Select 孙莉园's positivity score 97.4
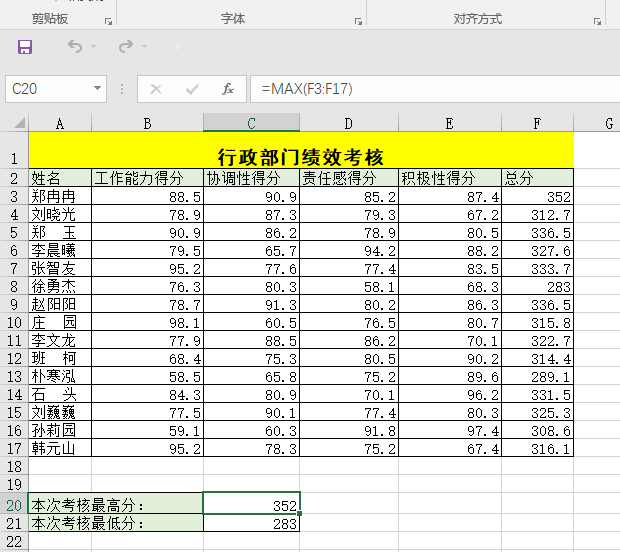Image resolution: width=620 pixels, height=552 pixels. point(450,430)
